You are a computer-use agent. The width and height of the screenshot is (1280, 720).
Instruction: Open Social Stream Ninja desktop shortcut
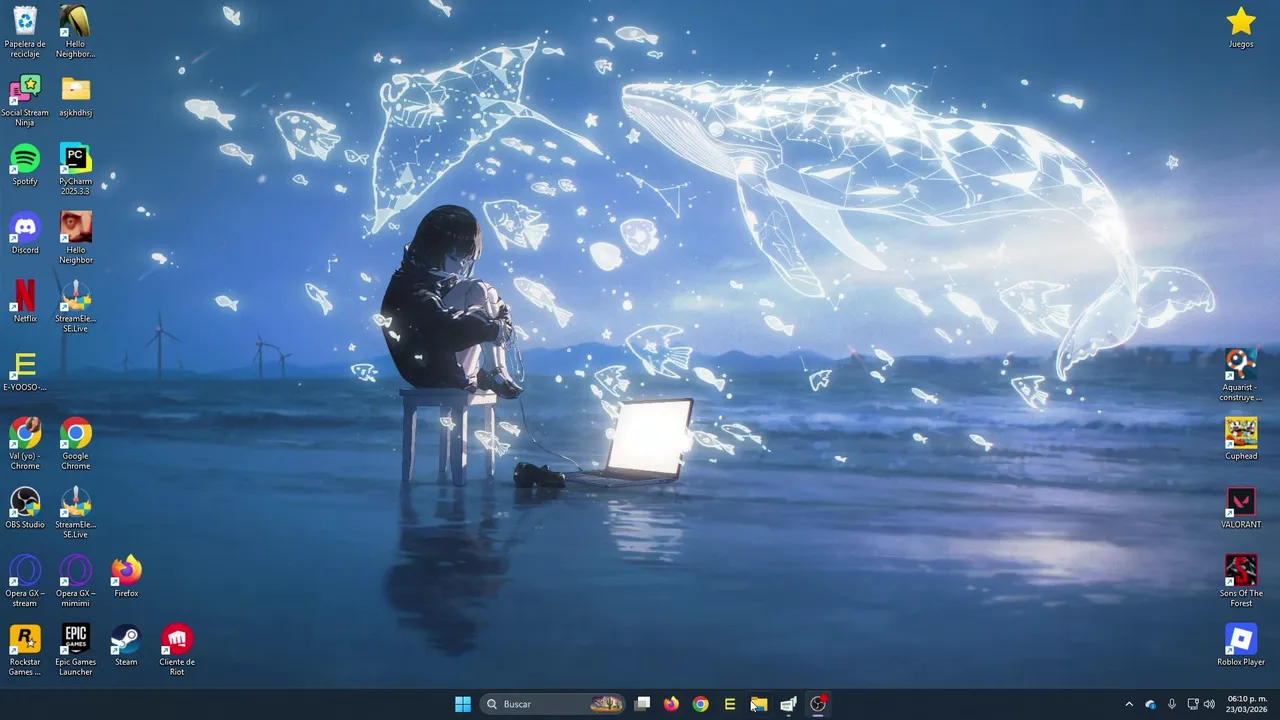tap(25, 100)
